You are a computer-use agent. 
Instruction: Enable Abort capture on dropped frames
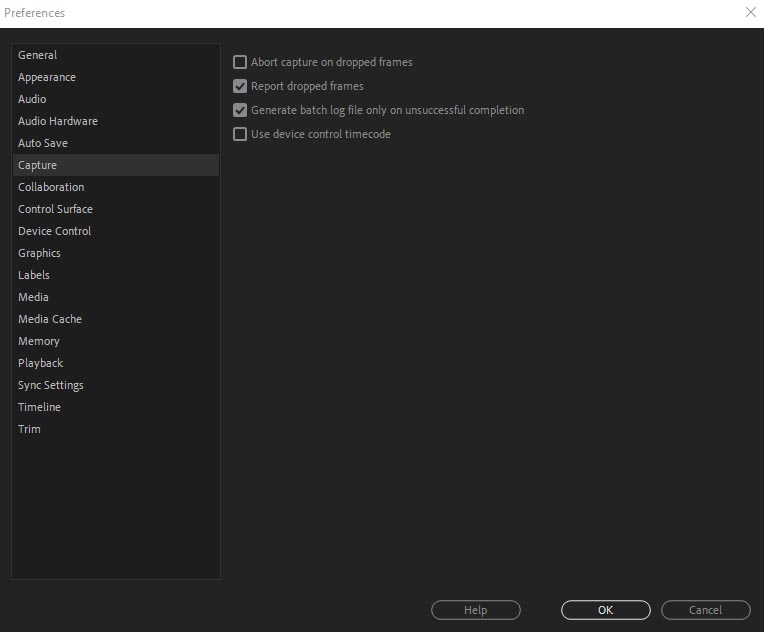pos(240,62)
